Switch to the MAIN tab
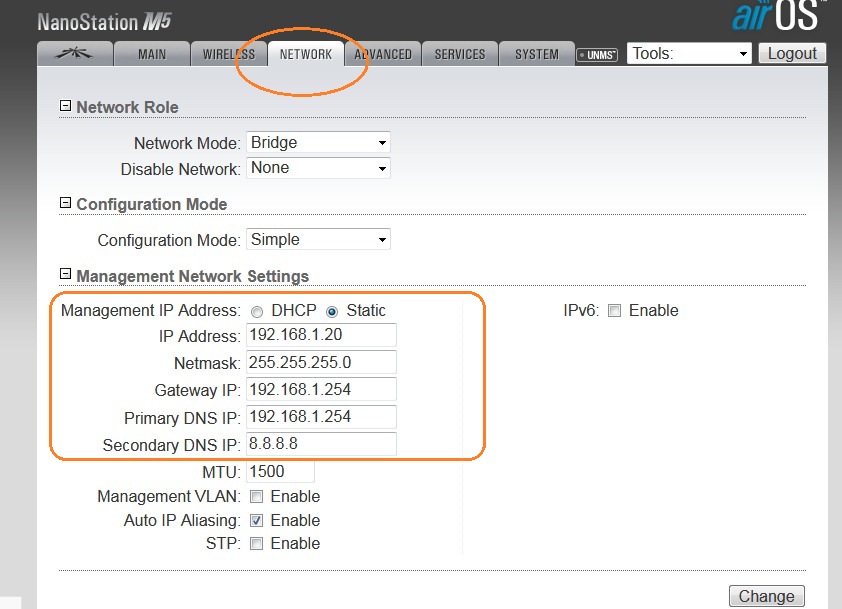 coord(152,54)
